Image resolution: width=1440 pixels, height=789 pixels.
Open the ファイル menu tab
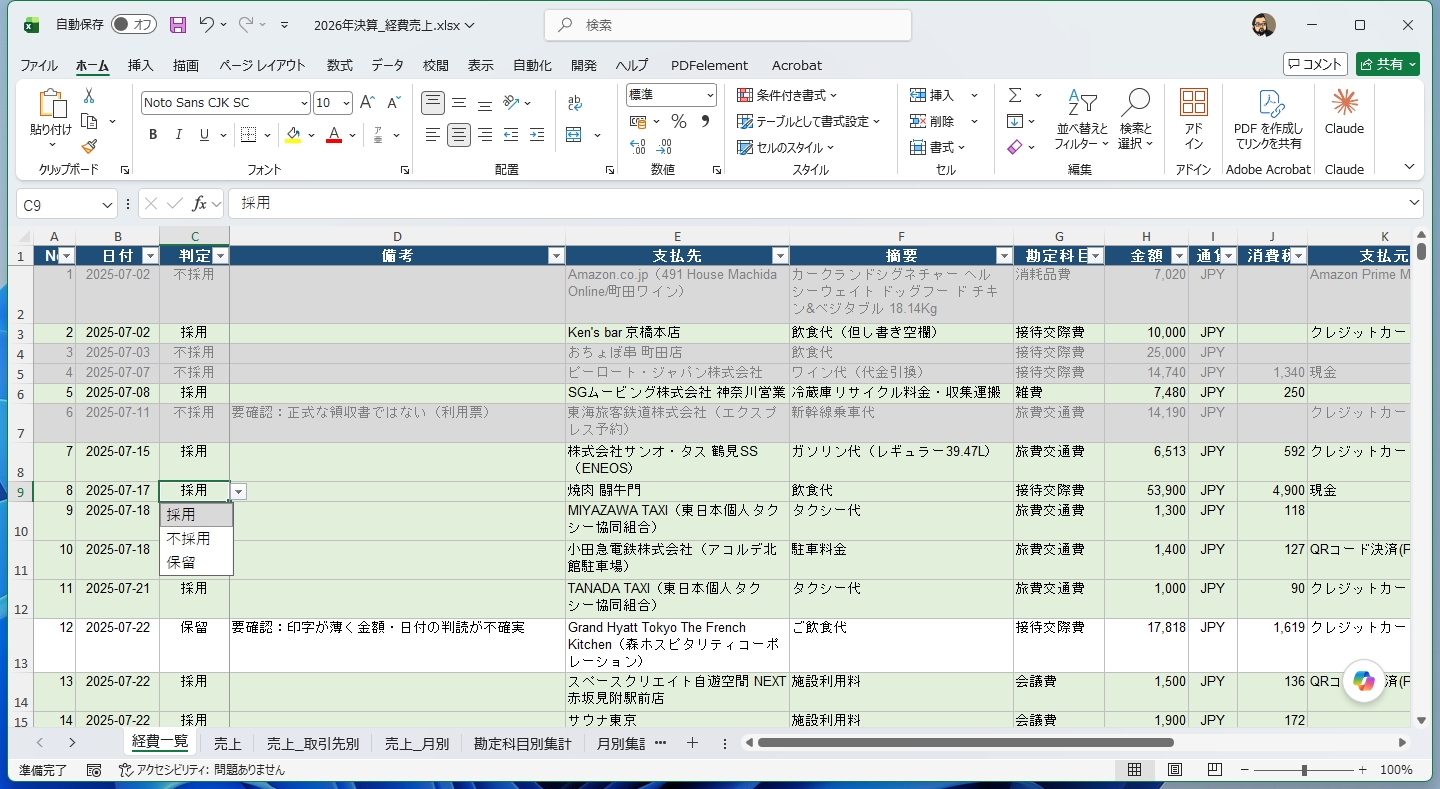39,65
